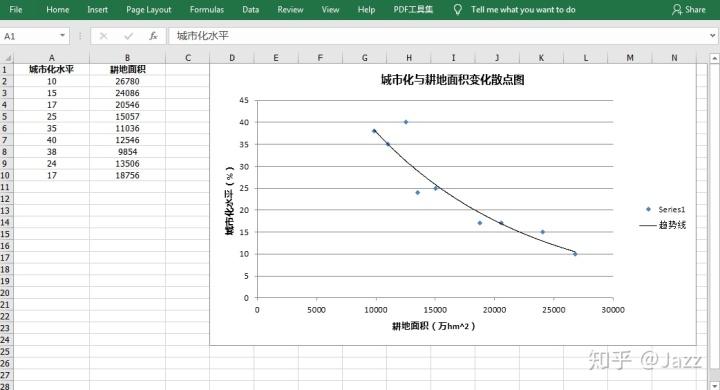720x390 pixels.
Task: Click vertical axis label 45
Action: [244, 100]
